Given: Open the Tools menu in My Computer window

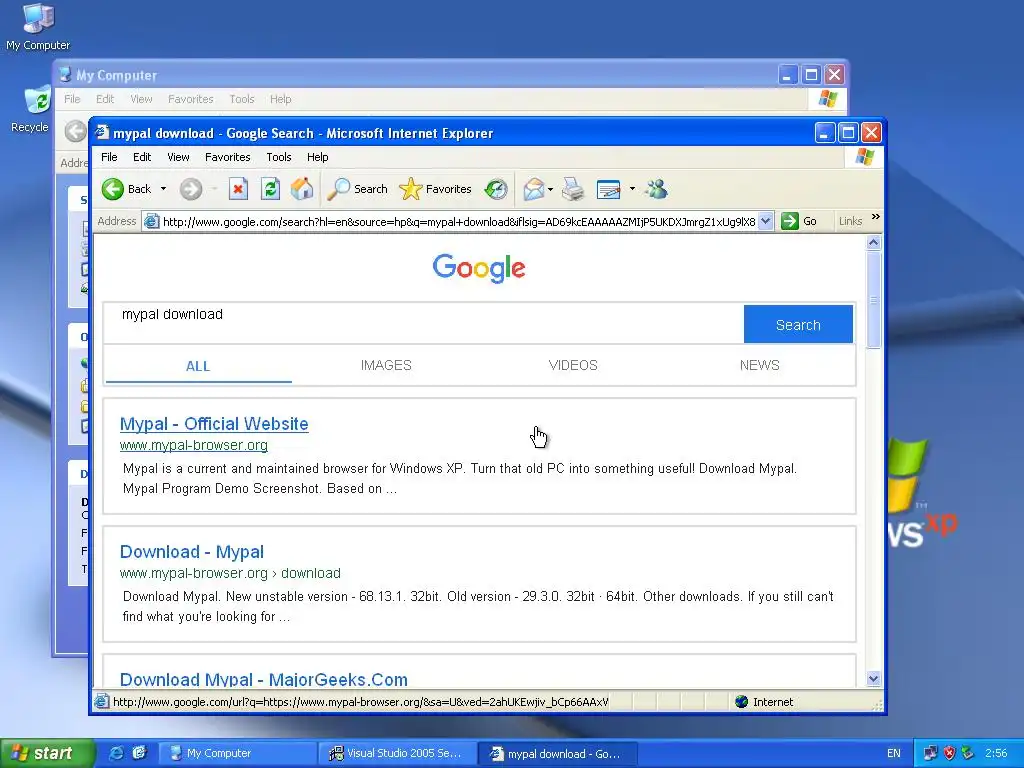Looking at the screenshot, I should pos(242,99).
